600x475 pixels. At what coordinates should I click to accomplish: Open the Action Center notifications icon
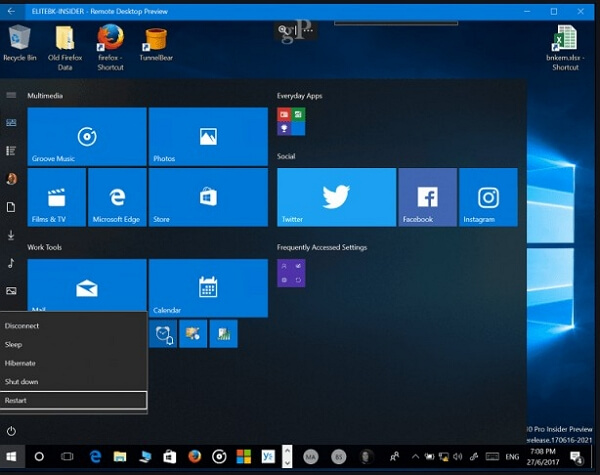tap(576, 457)
